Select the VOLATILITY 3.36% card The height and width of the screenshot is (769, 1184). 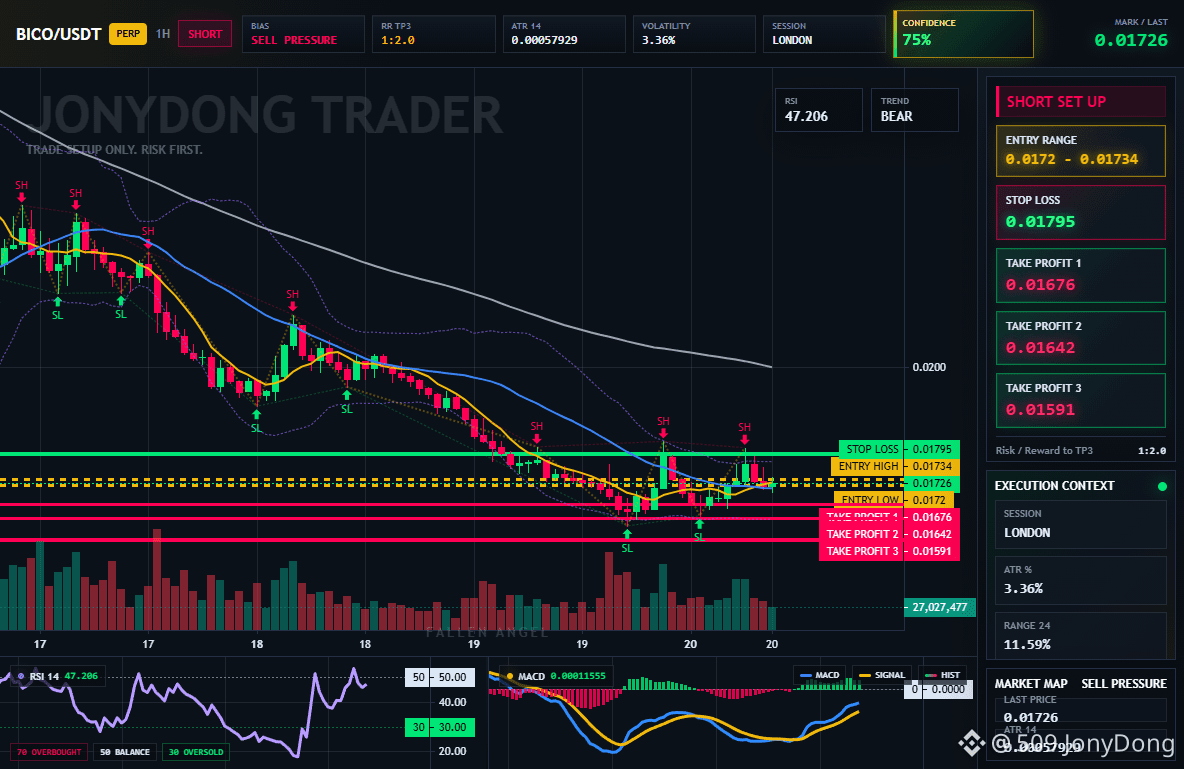(x=694, y=34)
